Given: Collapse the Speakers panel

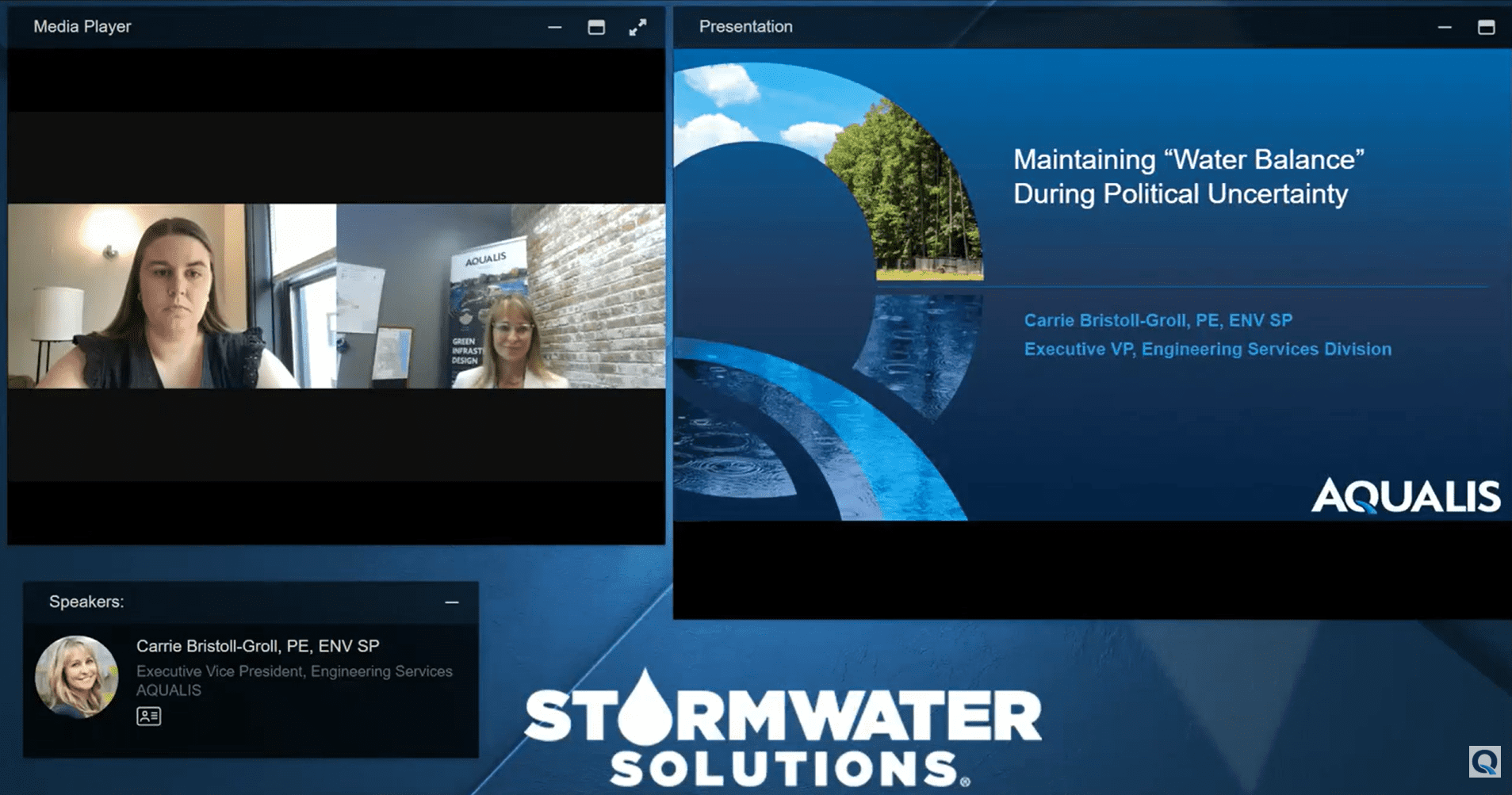Looking at the screenshot, I should coord(451,602).
